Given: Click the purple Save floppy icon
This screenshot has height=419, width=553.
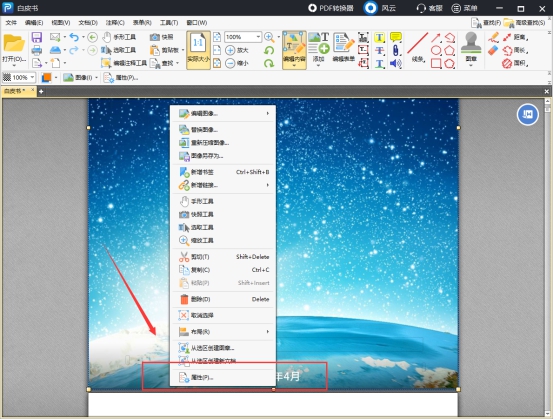Looking at the screenshot, I should click(37, 37).
